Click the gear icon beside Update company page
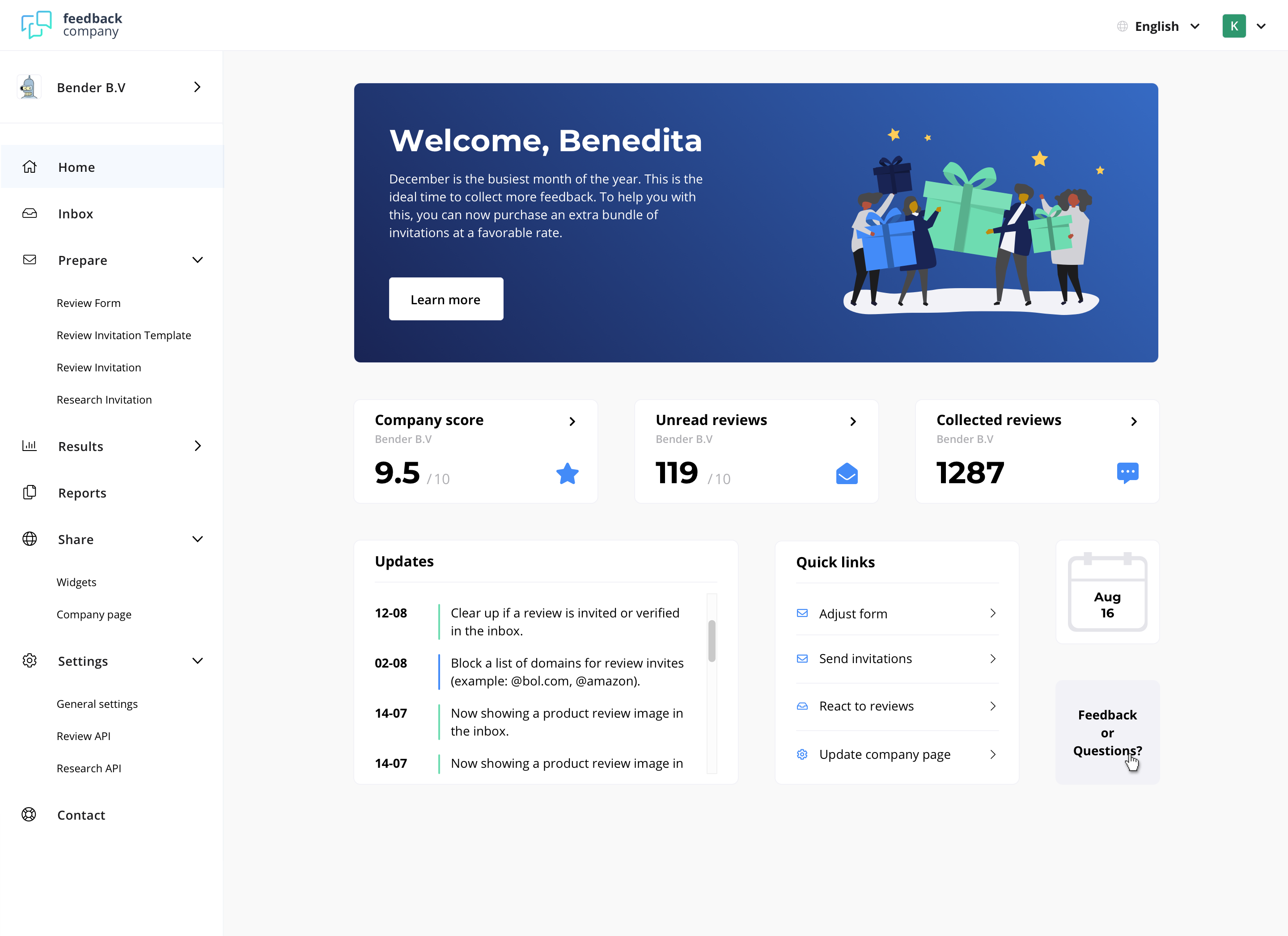Viewport: 1288px width, 936px height. (x=802, y=754)
